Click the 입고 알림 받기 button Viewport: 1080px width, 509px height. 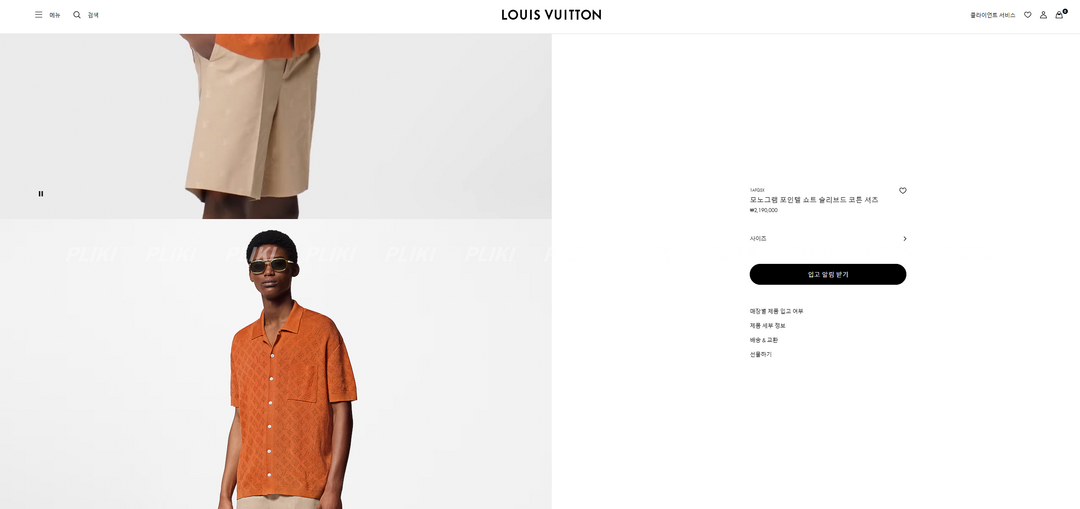[x=828, y=274]
